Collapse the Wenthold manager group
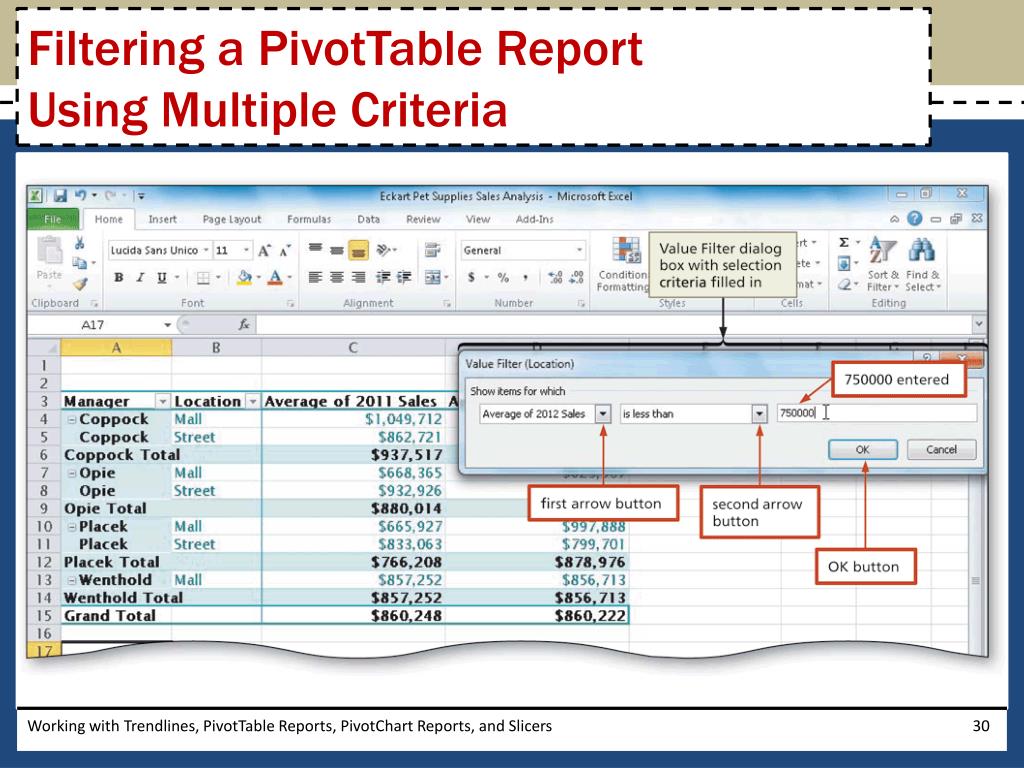The image size is (1024, 768). (72, 581)
